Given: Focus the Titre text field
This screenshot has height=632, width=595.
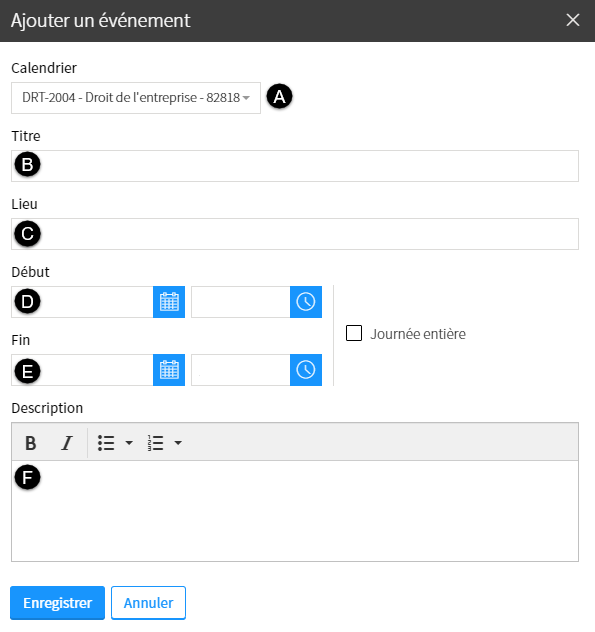Looking at the screenshot, I should tap(295, 166).
